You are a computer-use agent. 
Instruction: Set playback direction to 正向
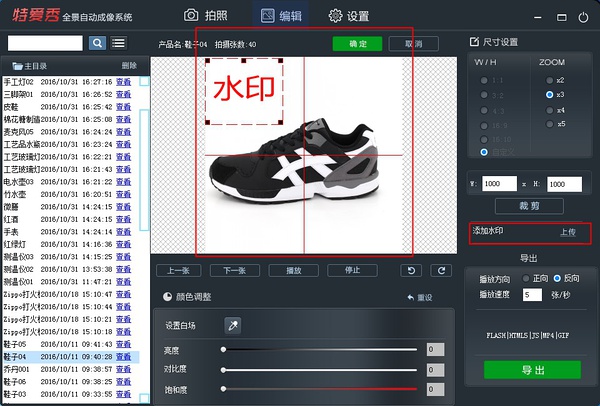(526, 279)
